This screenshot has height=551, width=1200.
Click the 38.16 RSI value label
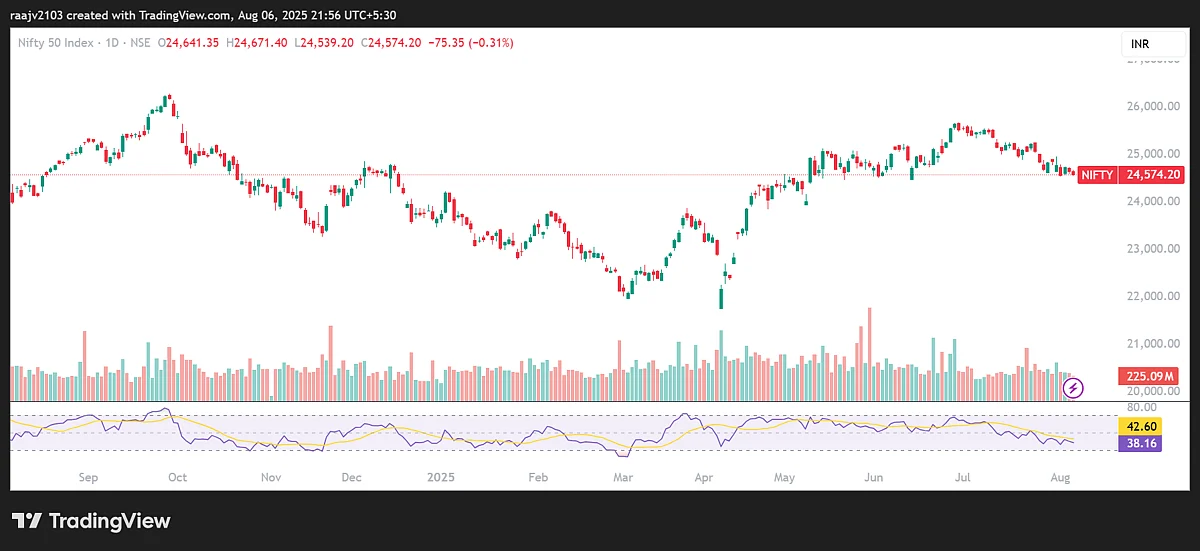click(1140, 442)
